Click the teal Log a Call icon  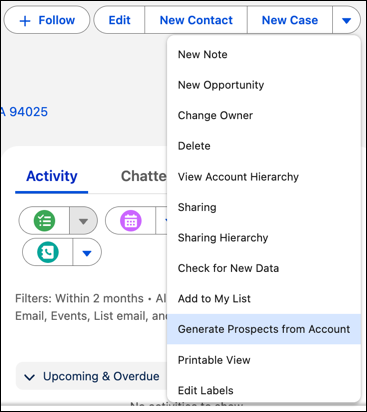48,252
